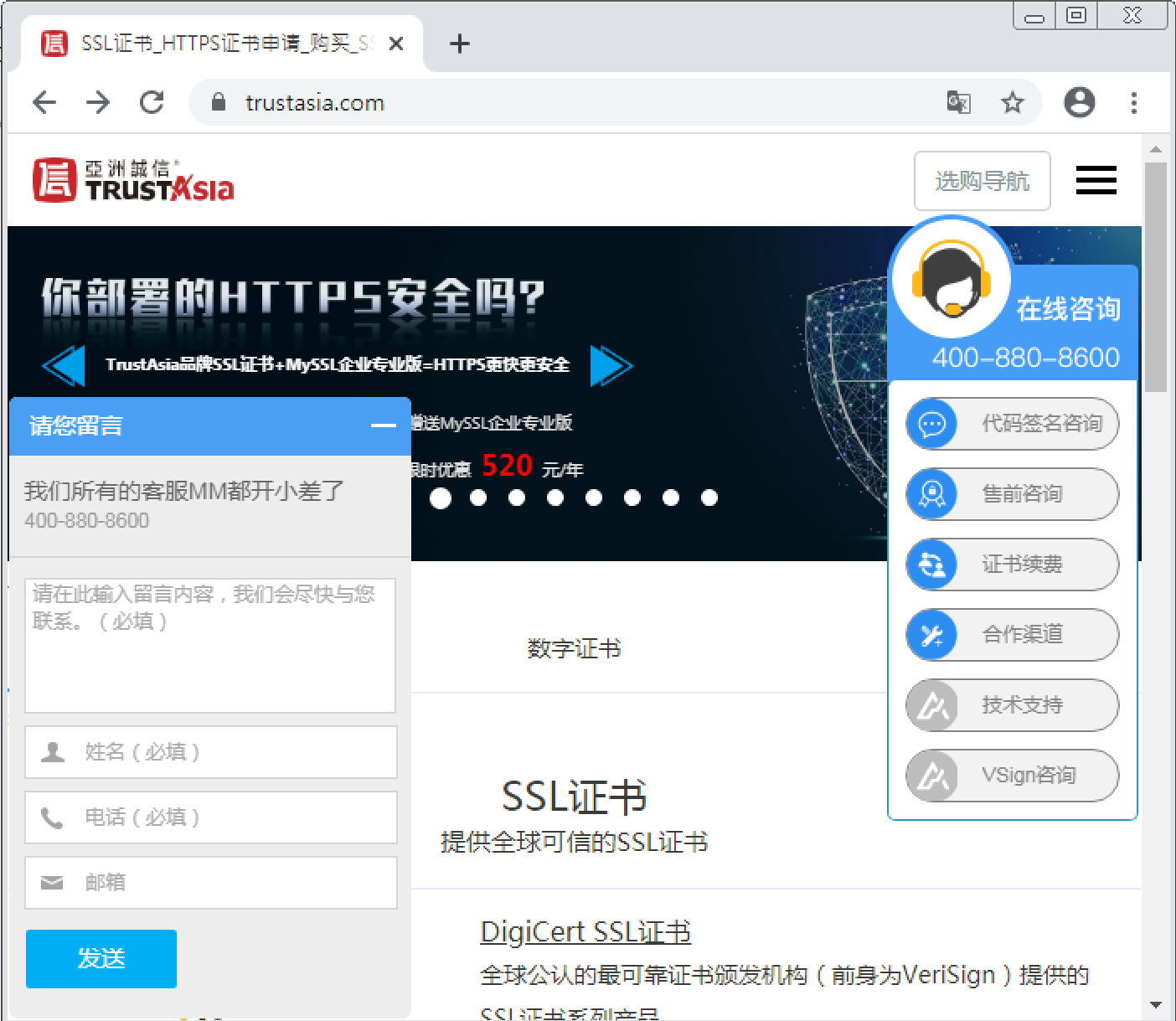The width and height of the screenshot is (1176, 1021).
Task: Click the 售前咨询 badge icon
Action: click(x=931, y=494)
